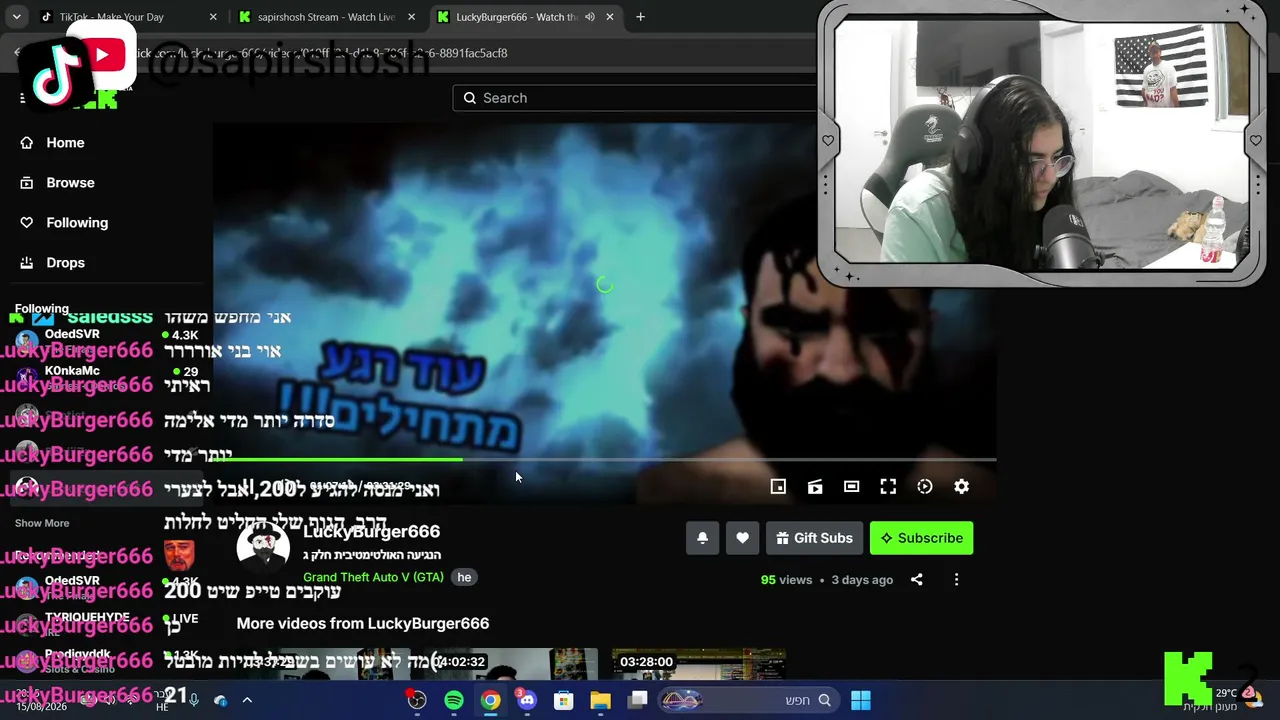Click the 'he' language tag
Screen dimensions: 1280x720
pyautogui.click(x=464, y=577)
